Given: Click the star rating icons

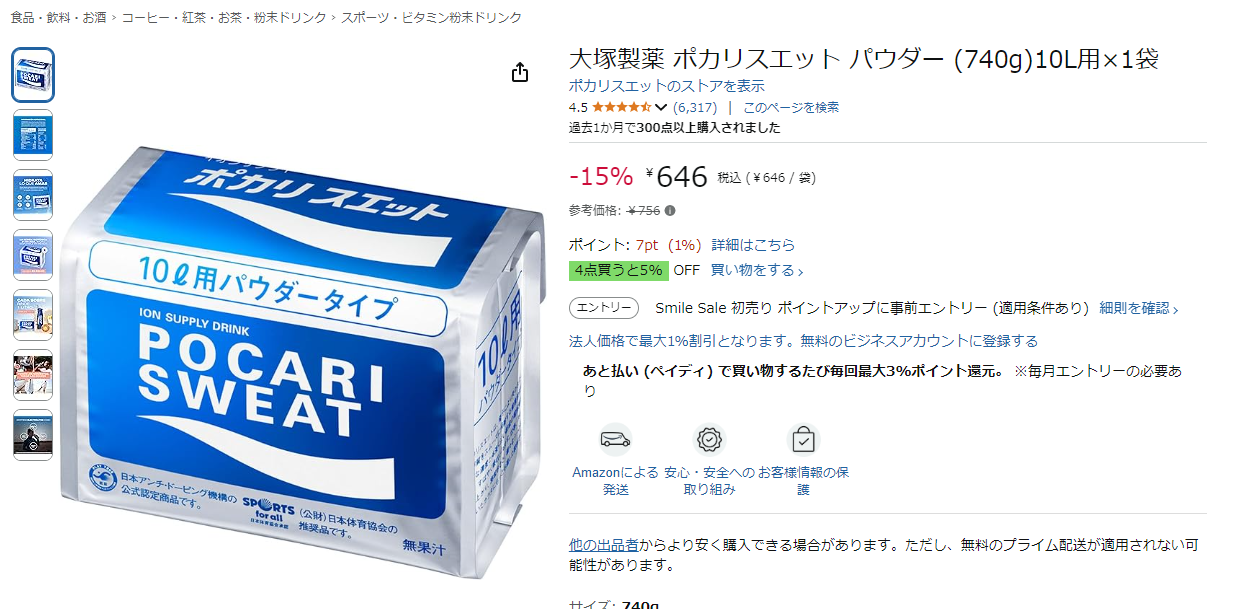Looking at the screenshot, I should [621, 107].
